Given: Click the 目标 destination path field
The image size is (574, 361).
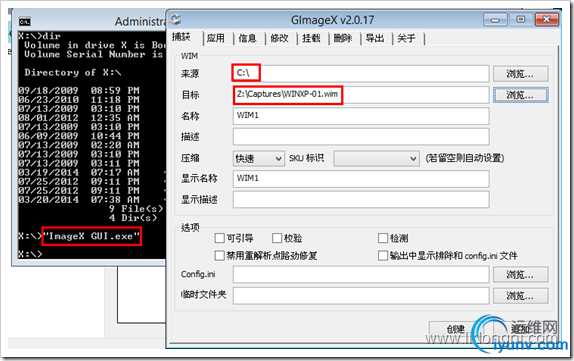Looking at the screenshot, I should coord(361,95).
